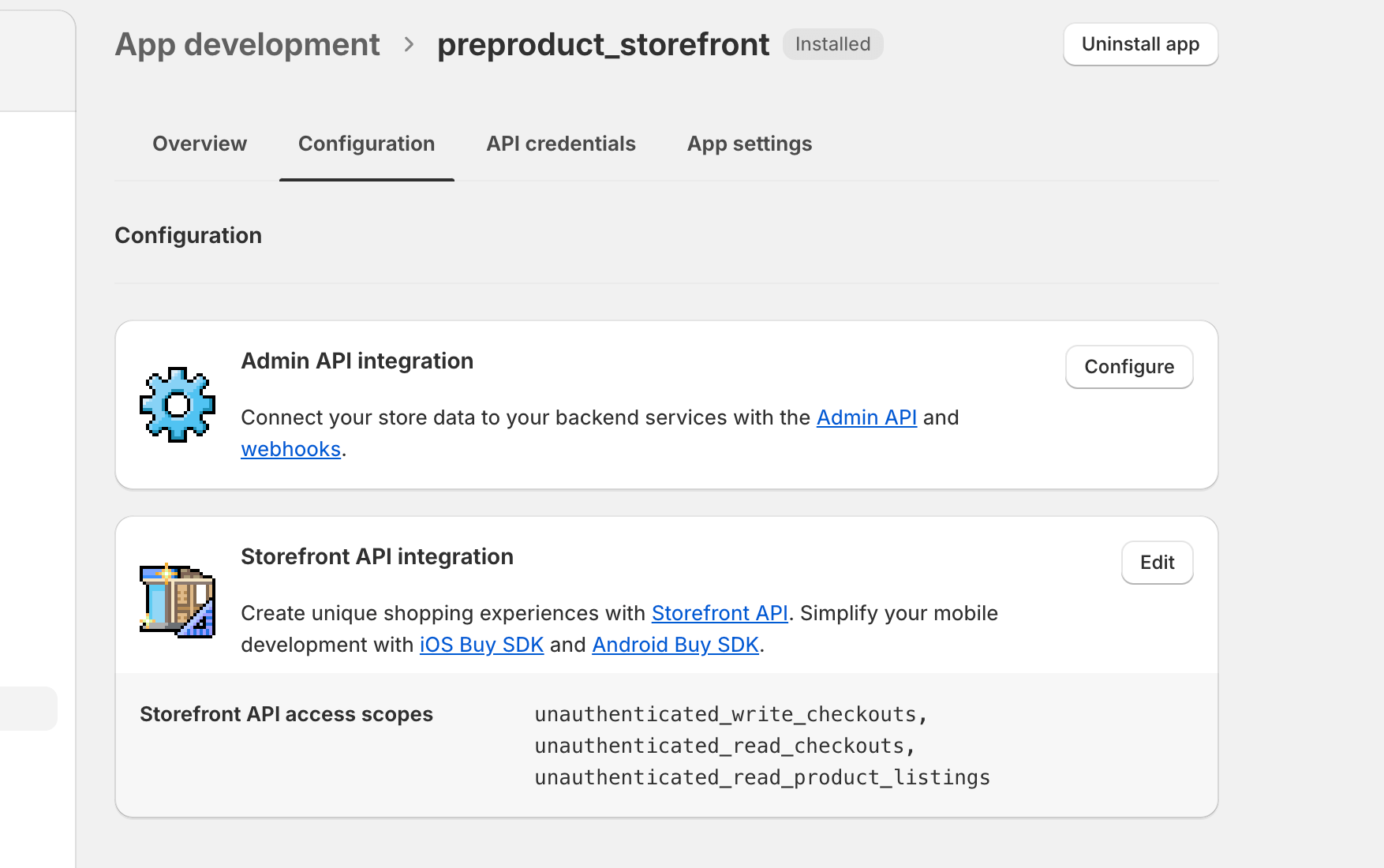Click the preproduct_storefront app title
Image resolution: width=1384 pixels, height=868 pixels.
(603, 45)
